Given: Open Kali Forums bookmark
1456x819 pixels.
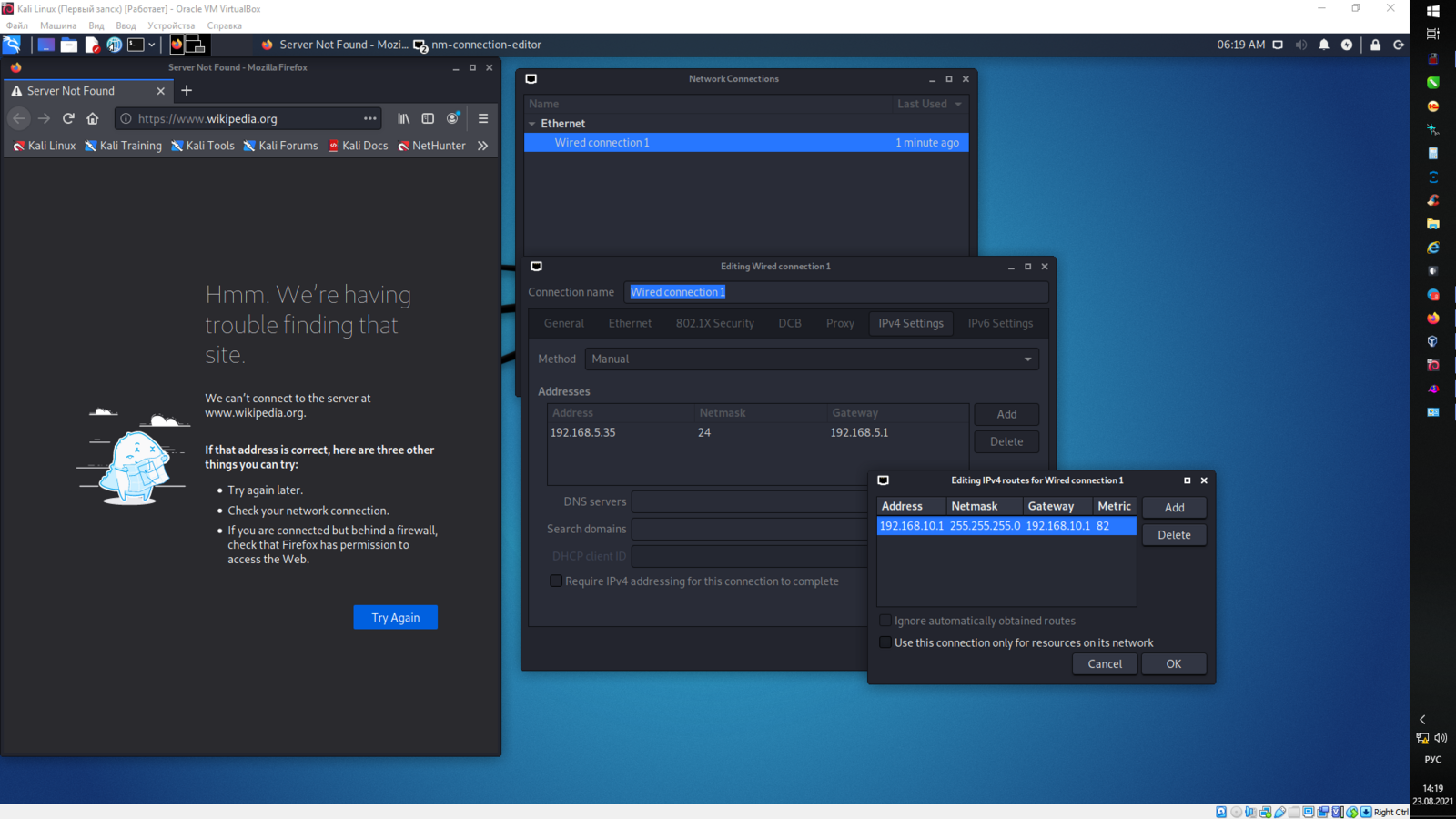Looking at the screenshot, I should [x=280, y=146].
